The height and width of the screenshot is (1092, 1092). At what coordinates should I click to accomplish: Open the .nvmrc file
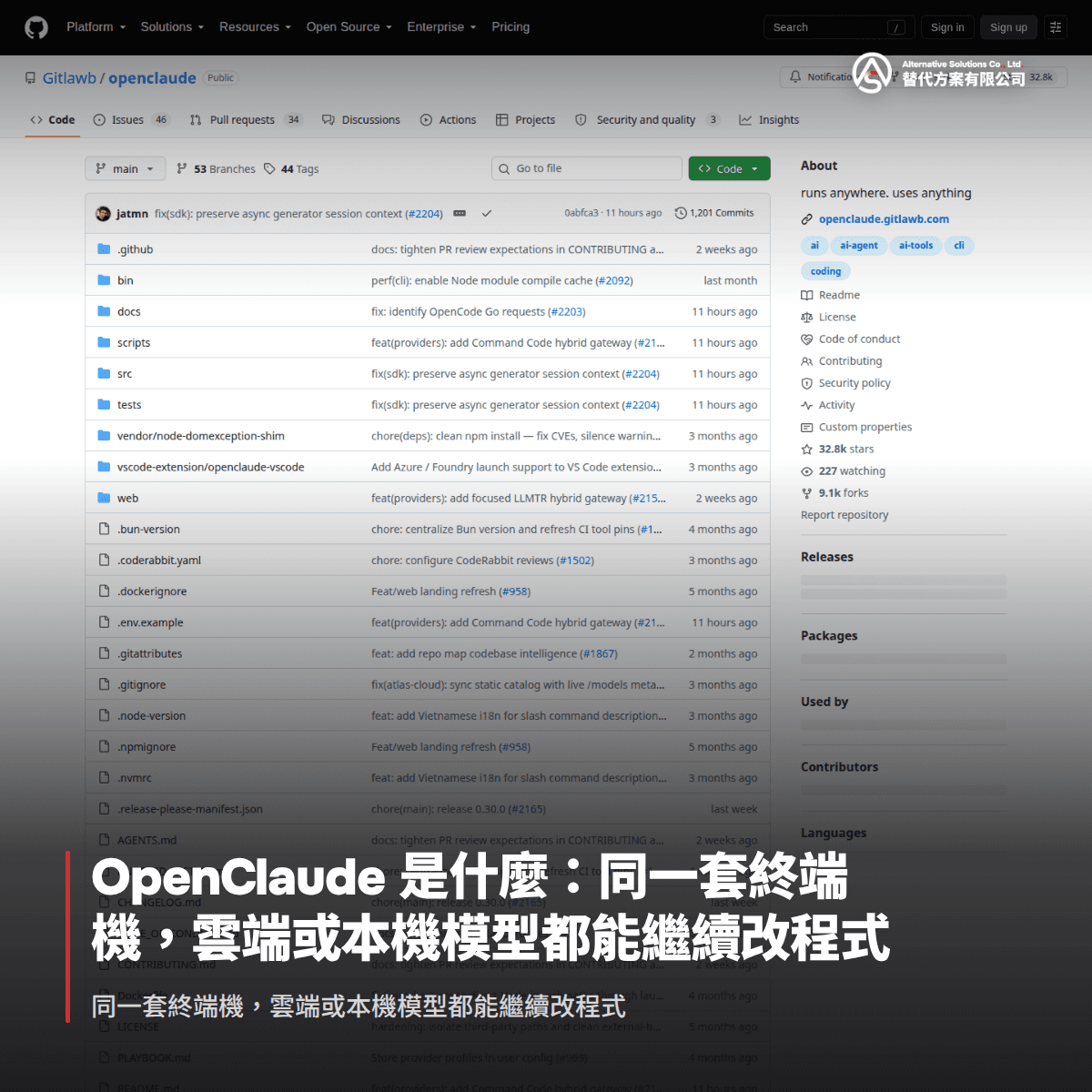pos(135,778)
